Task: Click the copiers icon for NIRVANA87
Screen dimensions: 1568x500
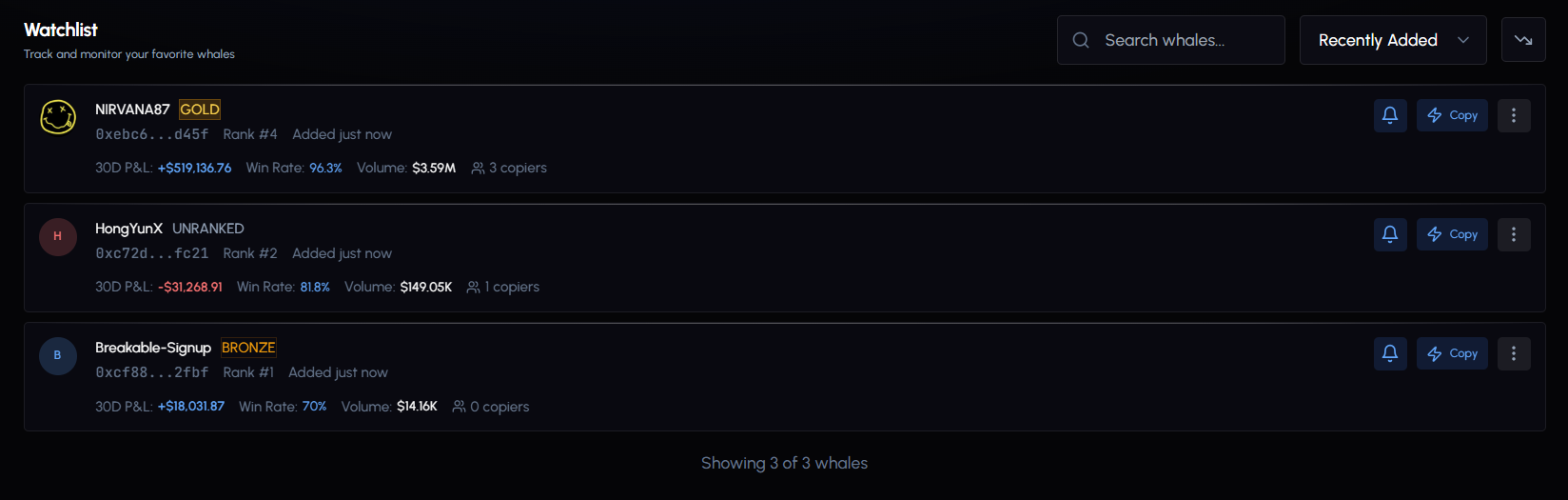Action: (x=478, y=169)
